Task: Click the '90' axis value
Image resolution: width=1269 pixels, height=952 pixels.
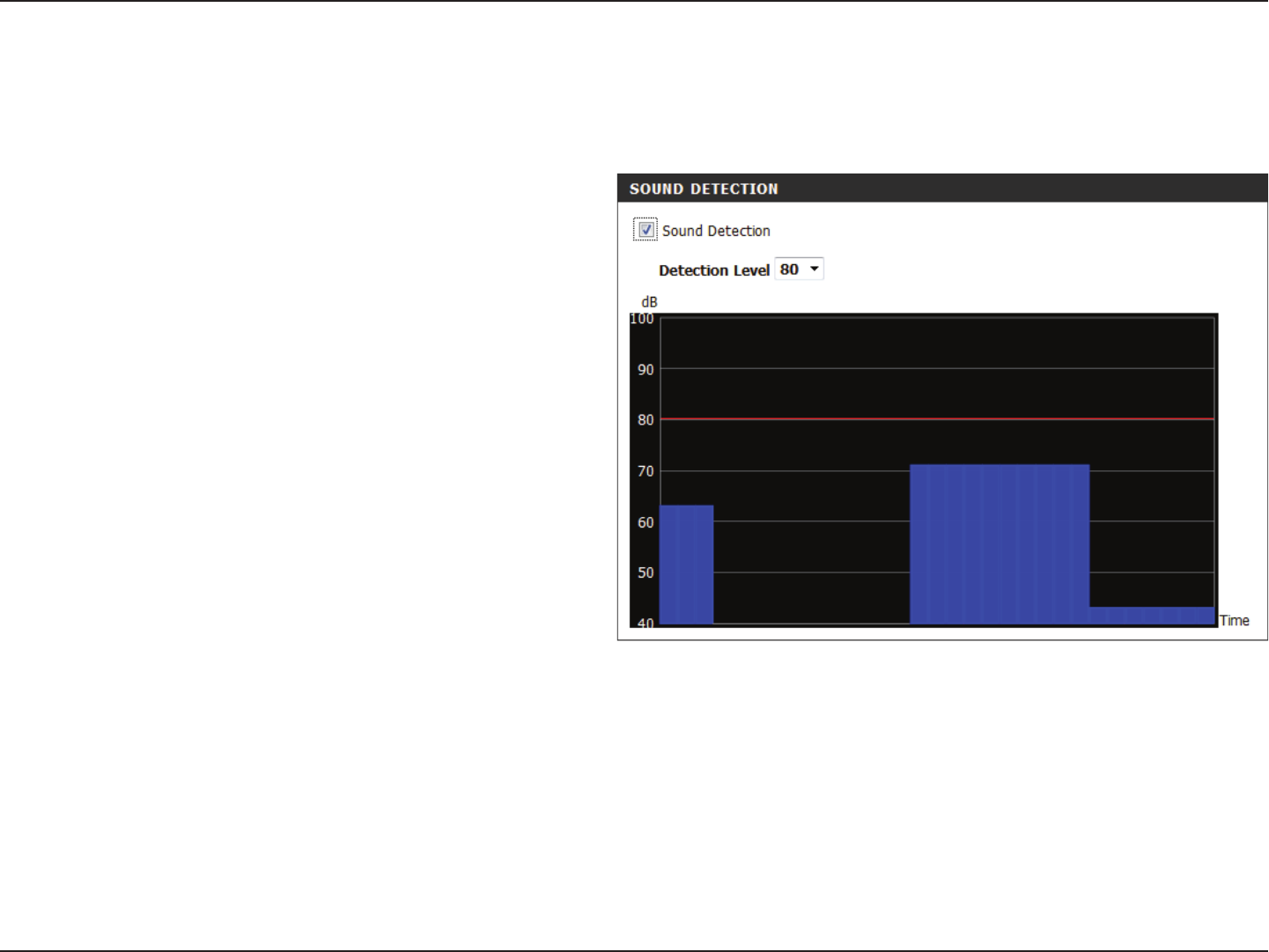Action: (x=646, y=370)
